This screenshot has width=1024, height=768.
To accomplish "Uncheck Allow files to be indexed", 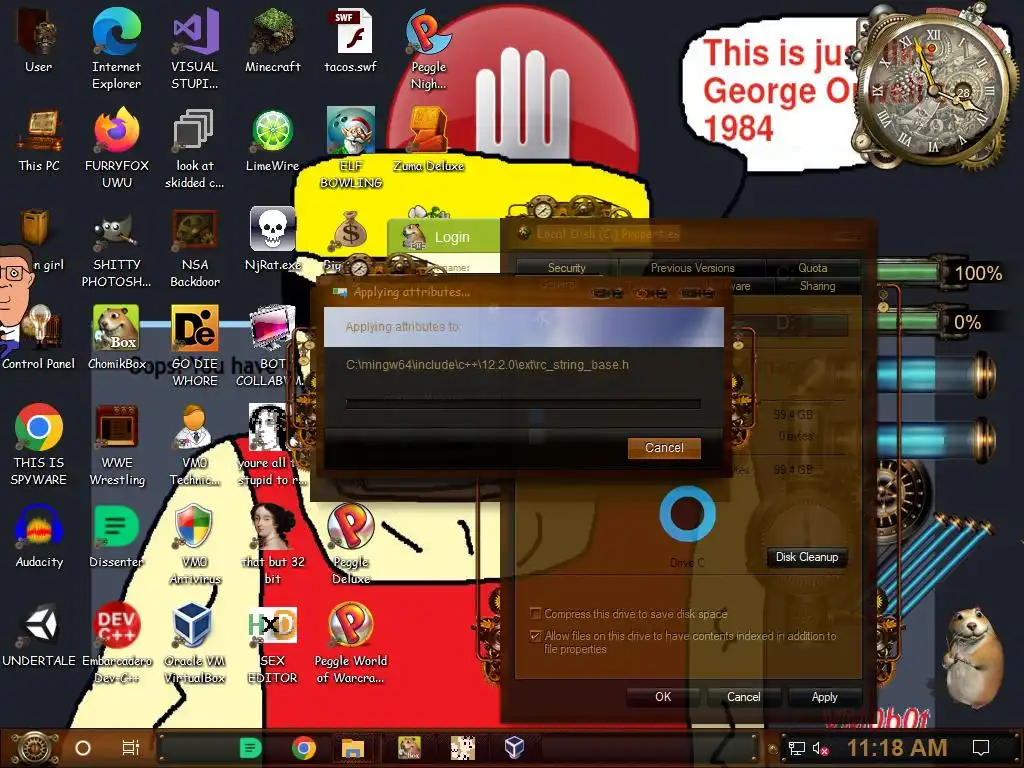I will coord(536,635).
